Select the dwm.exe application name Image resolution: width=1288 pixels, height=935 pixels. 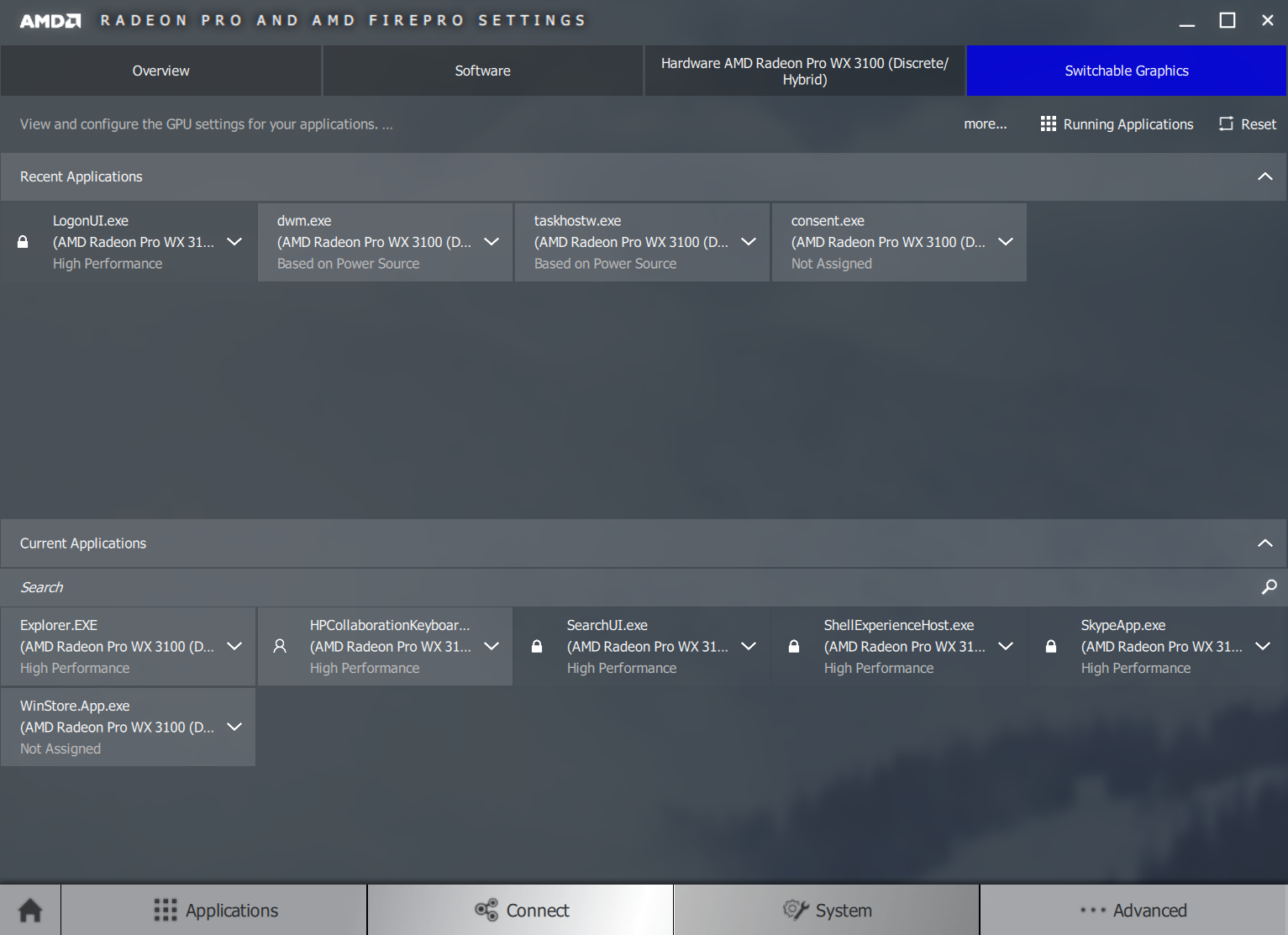click(304, 221)
